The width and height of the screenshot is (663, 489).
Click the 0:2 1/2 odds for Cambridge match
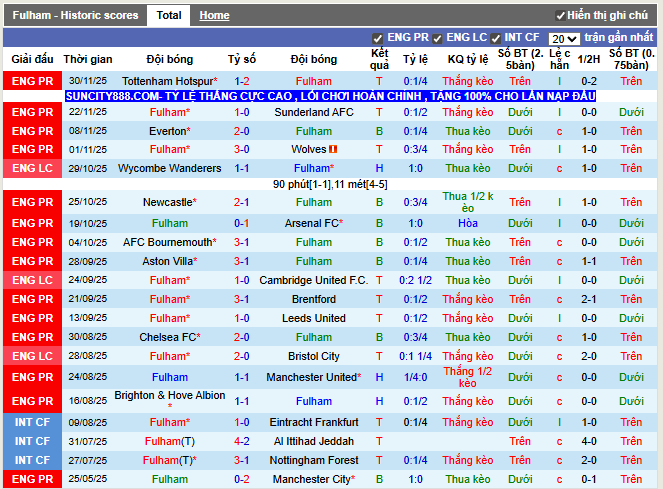(x=416, y=280)
